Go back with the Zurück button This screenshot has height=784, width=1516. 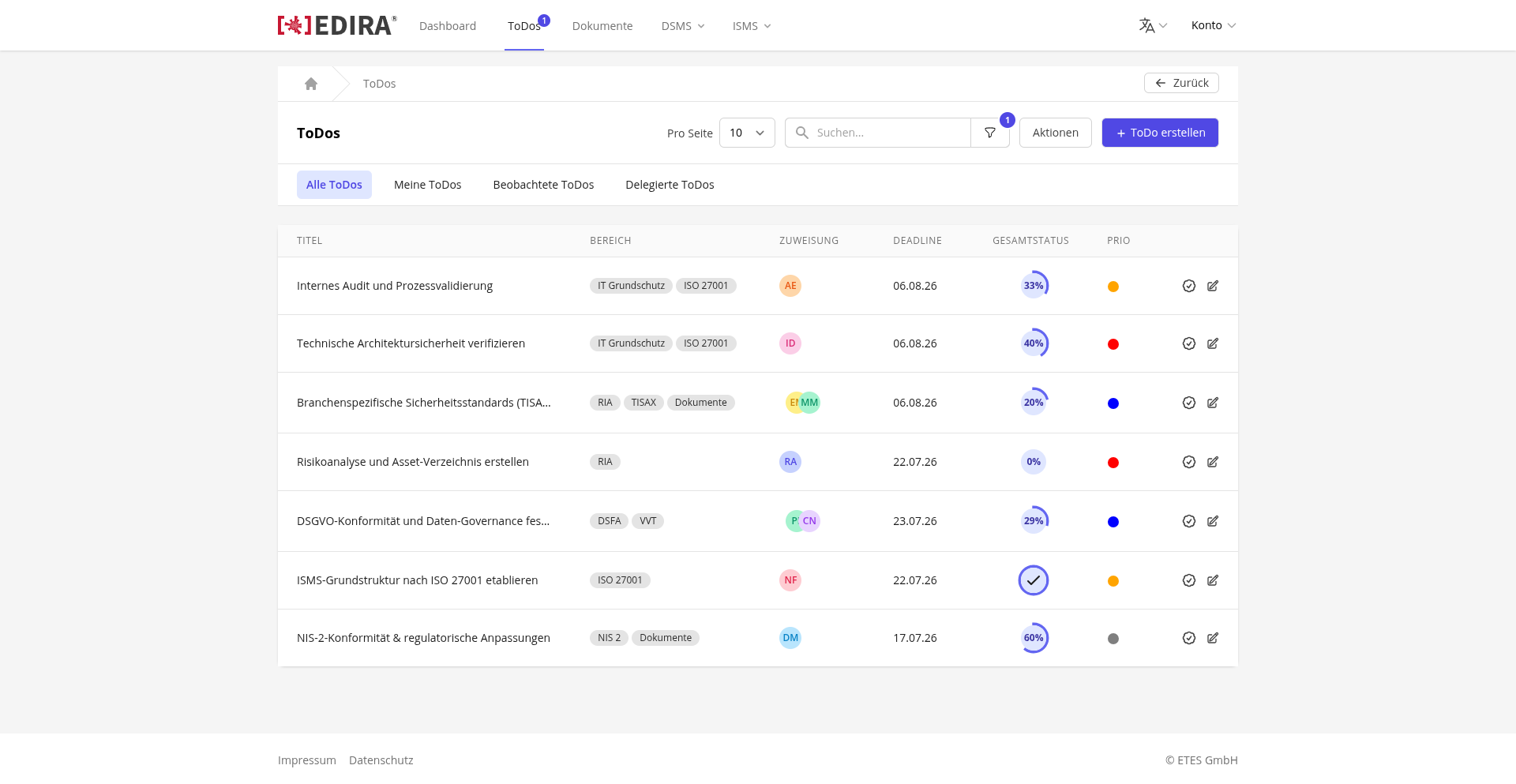tap(1181, 83)
